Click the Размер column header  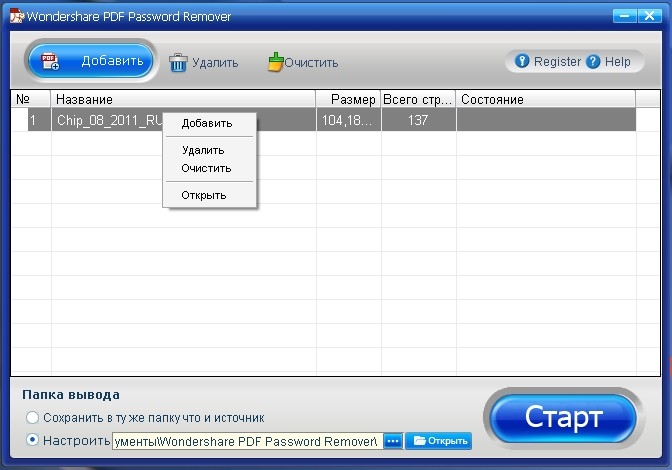(348, 99)
